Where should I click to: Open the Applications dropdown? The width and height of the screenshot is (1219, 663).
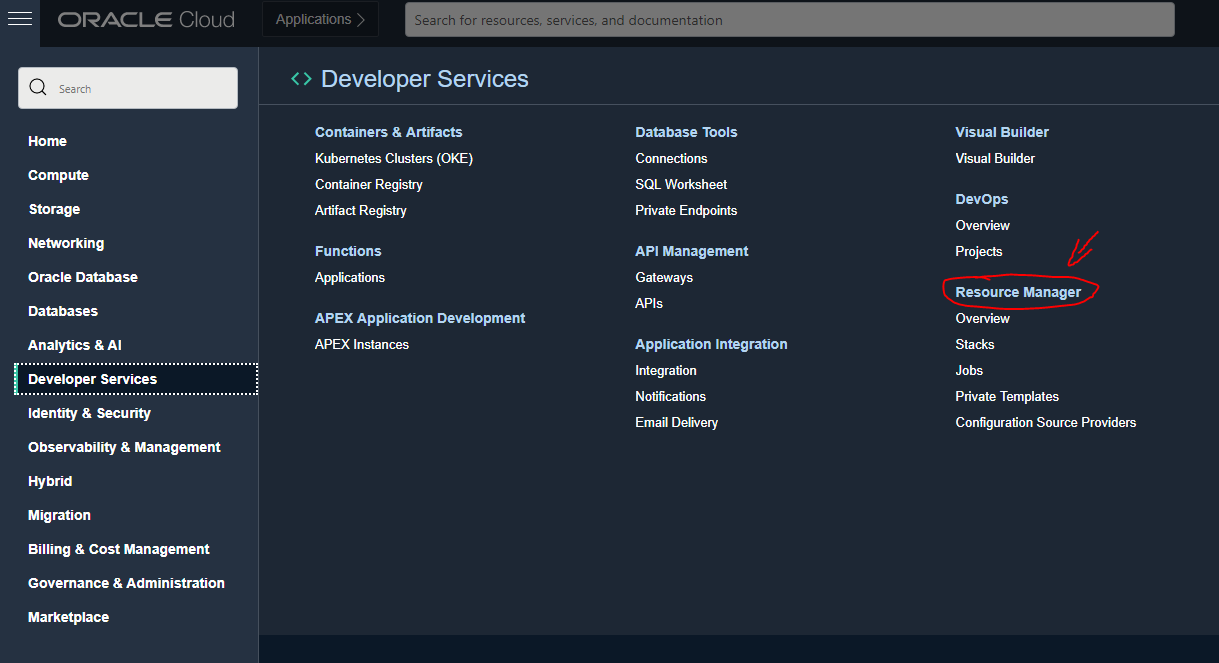[320, 19]
